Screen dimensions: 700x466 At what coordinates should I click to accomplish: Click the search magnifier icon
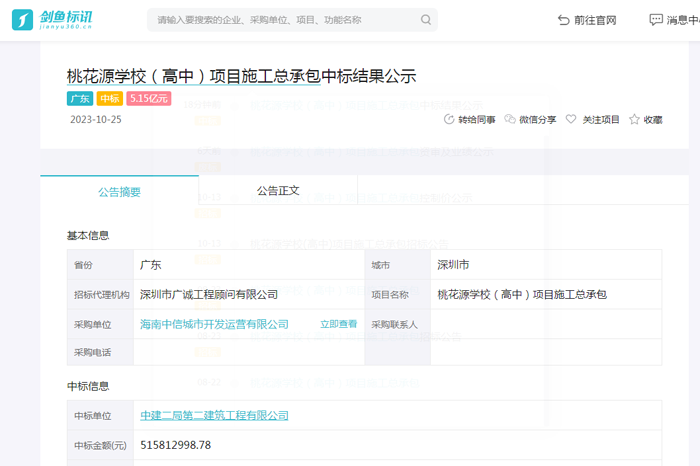coord(426,20)
